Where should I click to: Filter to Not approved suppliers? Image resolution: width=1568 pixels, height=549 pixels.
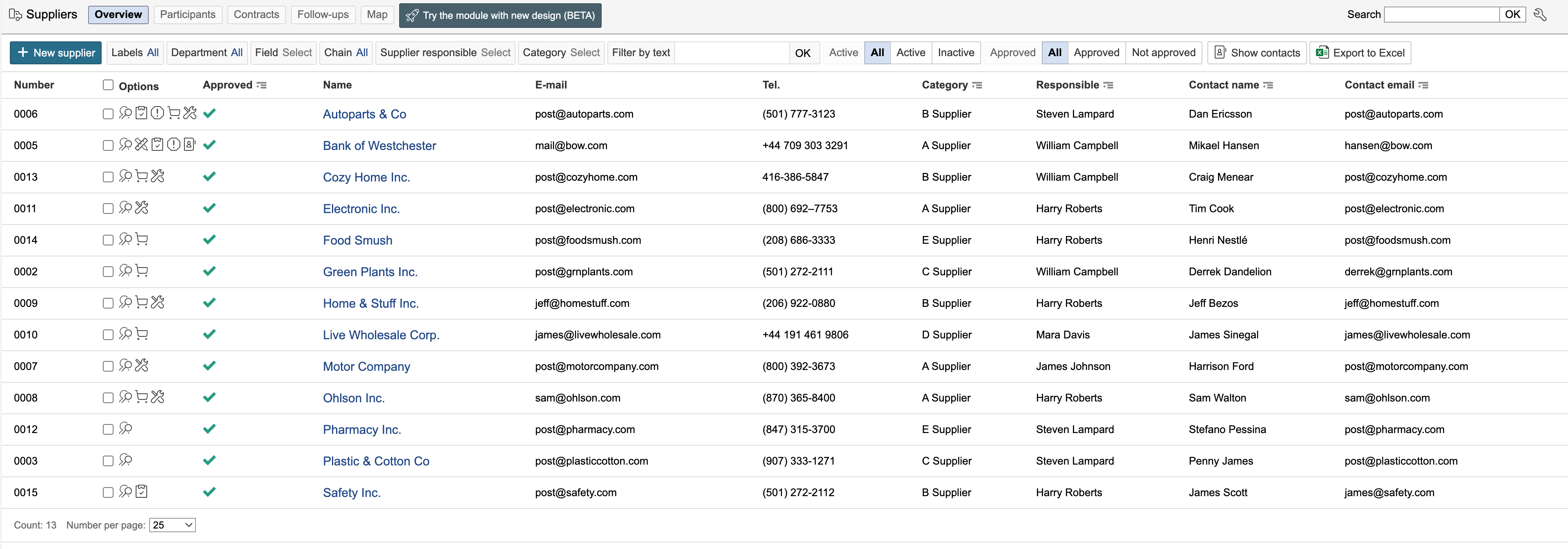[x=1163, y=52]
